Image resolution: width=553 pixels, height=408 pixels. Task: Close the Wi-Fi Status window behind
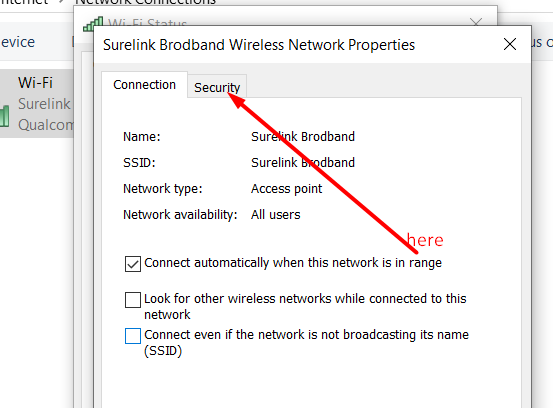click(476, 22)
